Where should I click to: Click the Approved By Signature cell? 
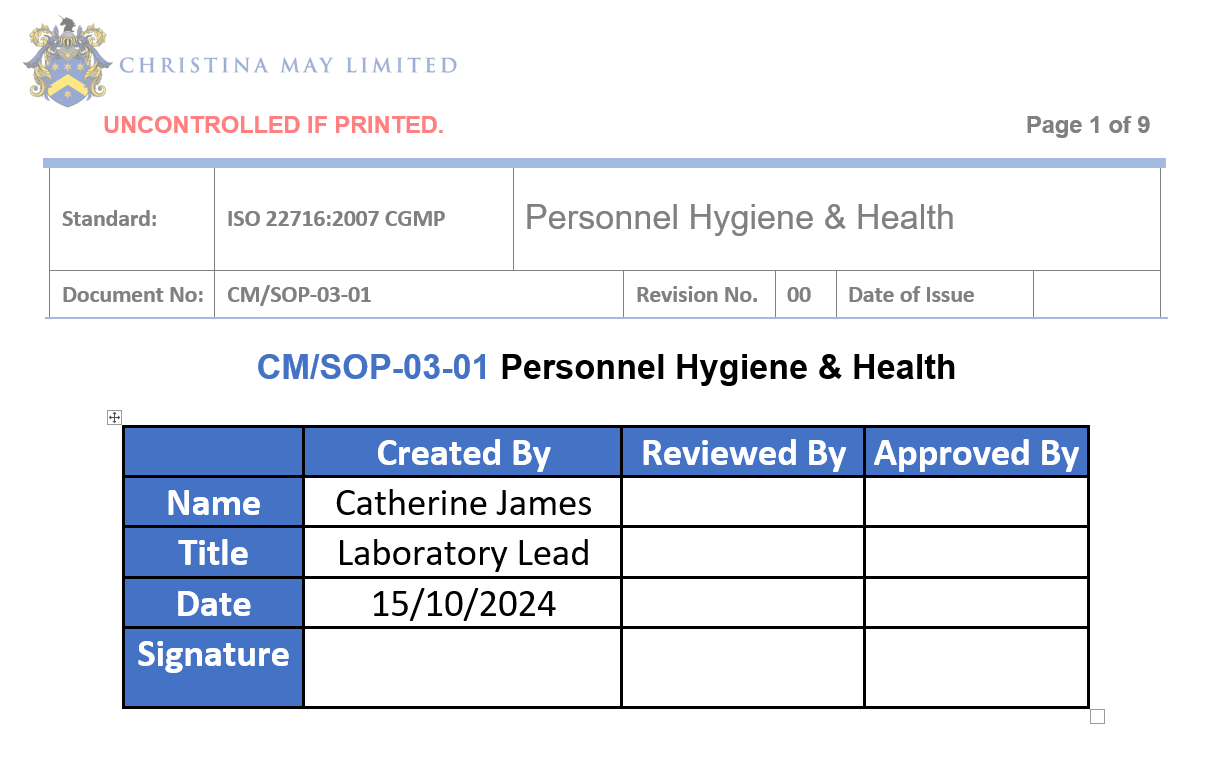[x=976, y=667]
